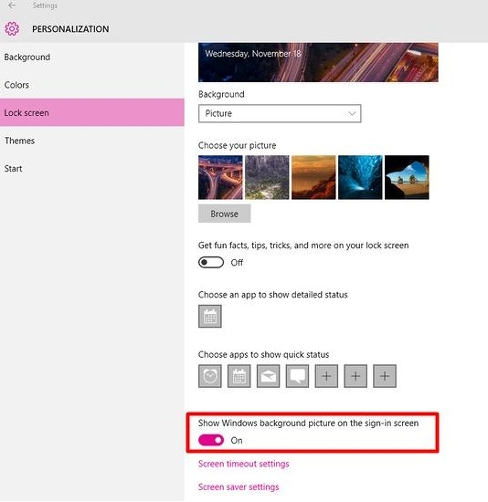Choose the beach cave lock screen picture

click(x=407, y=177)
